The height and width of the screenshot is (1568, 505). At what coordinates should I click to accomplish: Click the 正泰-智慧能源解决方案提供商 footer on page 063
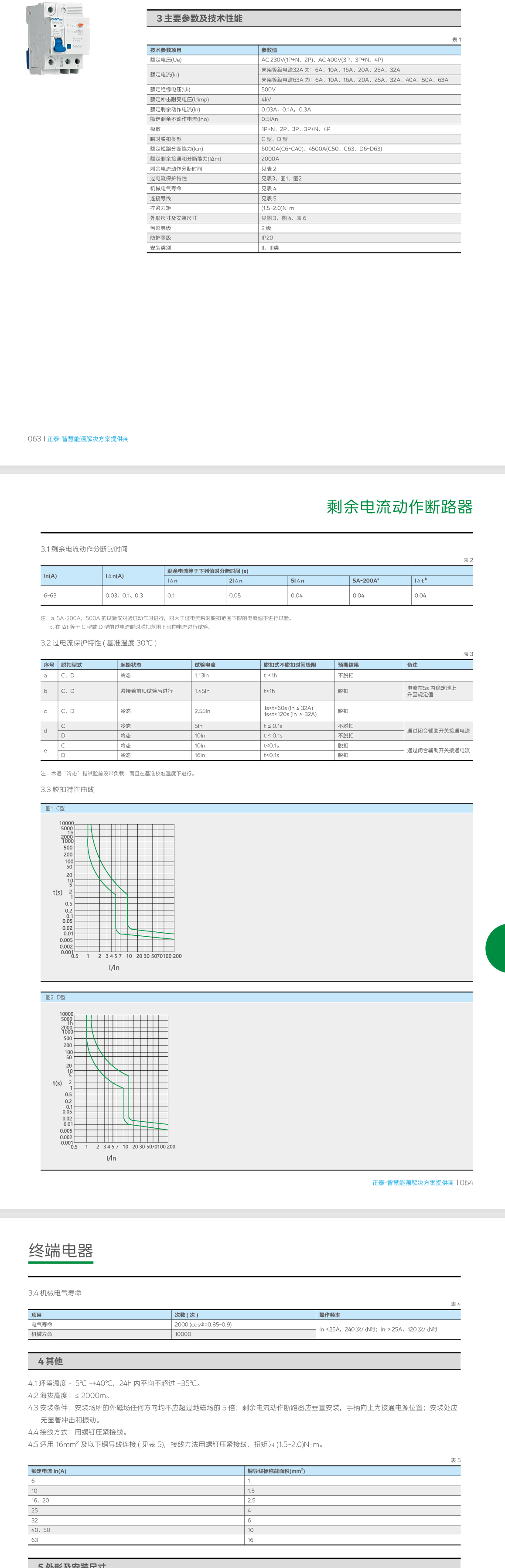[88, 439]
